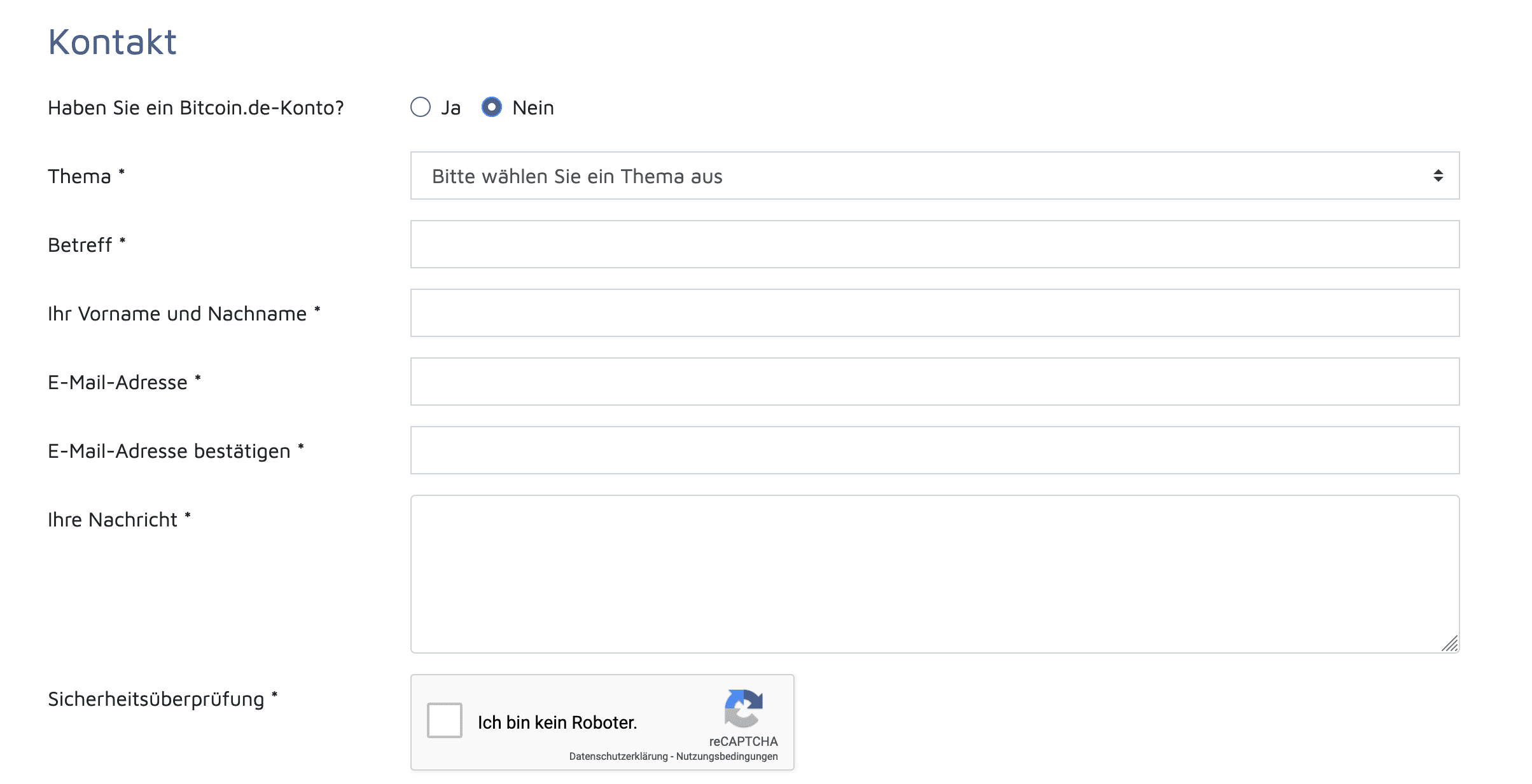Click inside the Ihre Nachricht textarea
The height and width of the screenshot is (784, 1532).
click(934, 574)
